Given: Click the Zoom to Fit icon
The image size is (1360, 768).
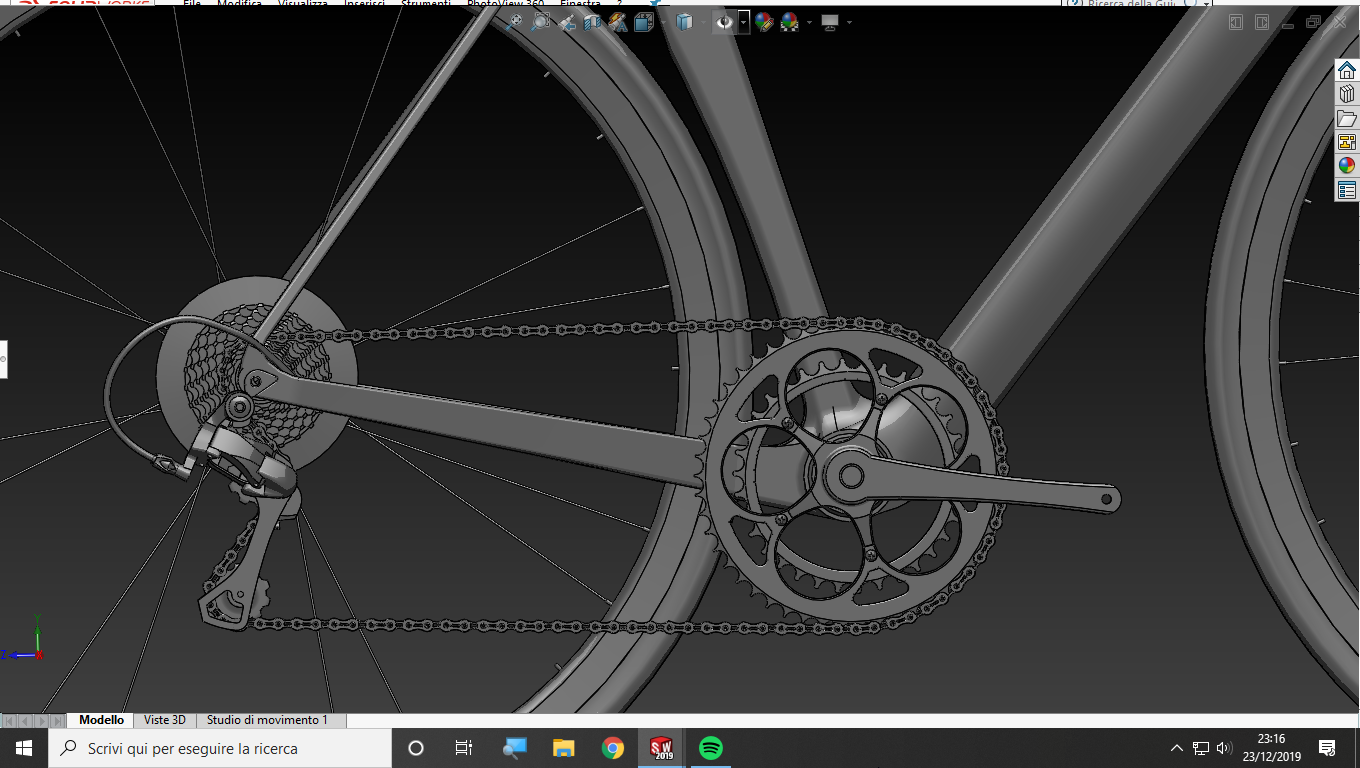Looking at the screenshot, I should (514, 21).
